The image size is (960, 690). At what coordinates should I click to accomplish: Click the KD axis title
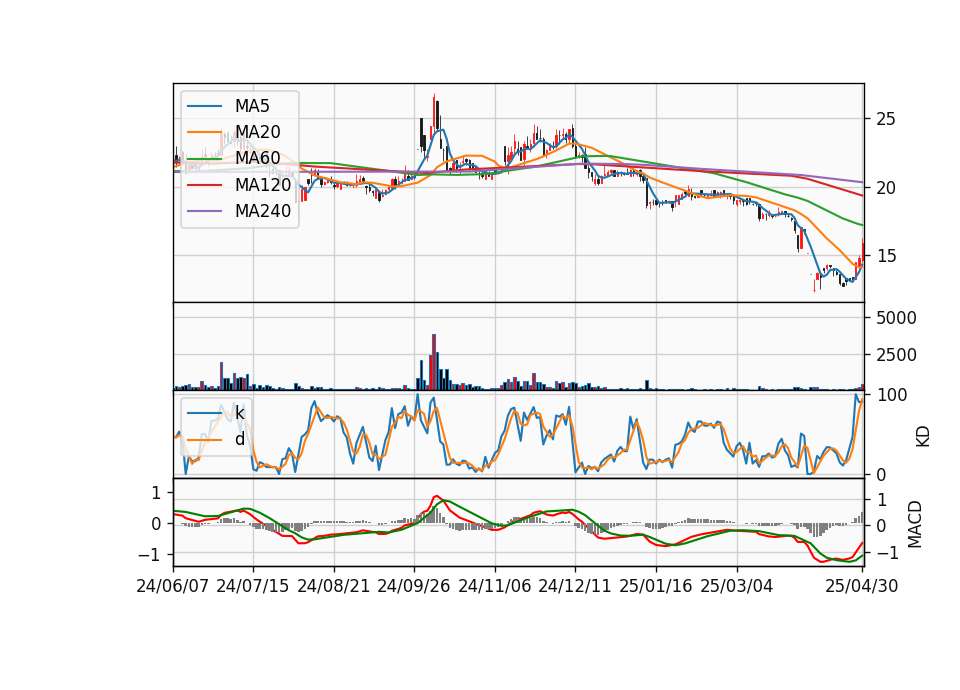[x=922, y=437]
